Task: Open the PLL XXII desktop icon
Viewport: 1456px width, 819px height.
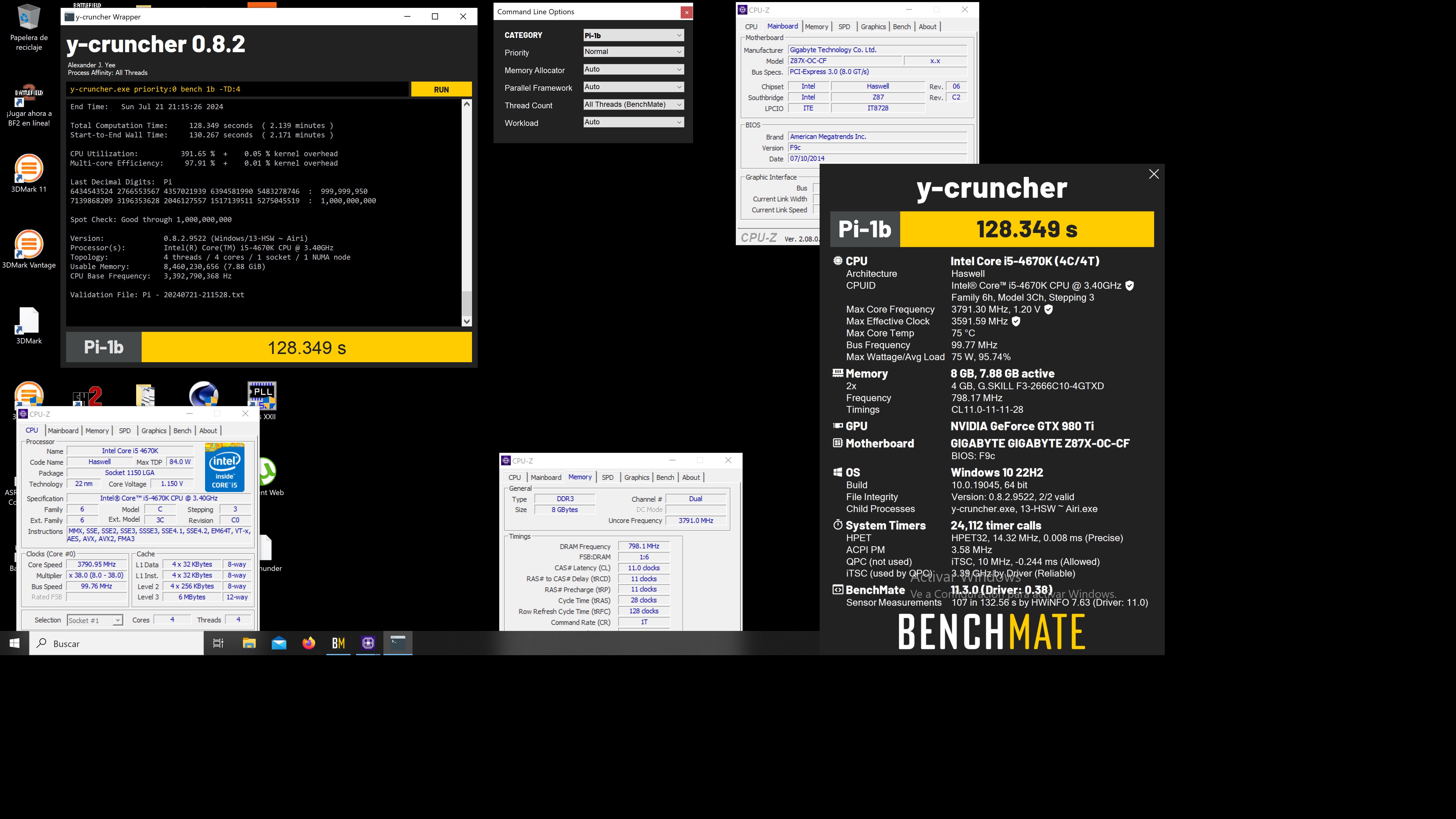Action: tap(262, 396)
